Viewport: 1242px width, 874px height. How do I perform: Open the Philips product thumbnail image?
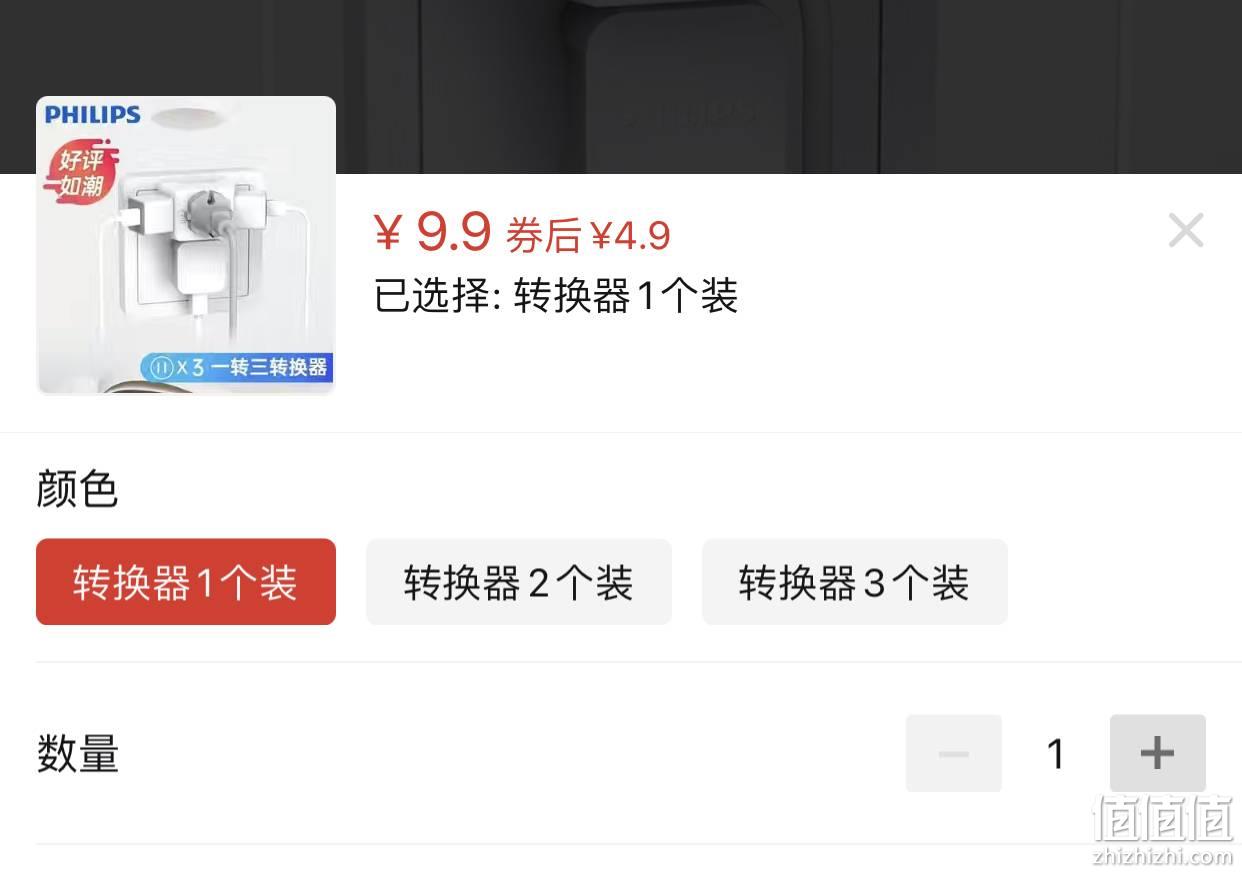186,245
